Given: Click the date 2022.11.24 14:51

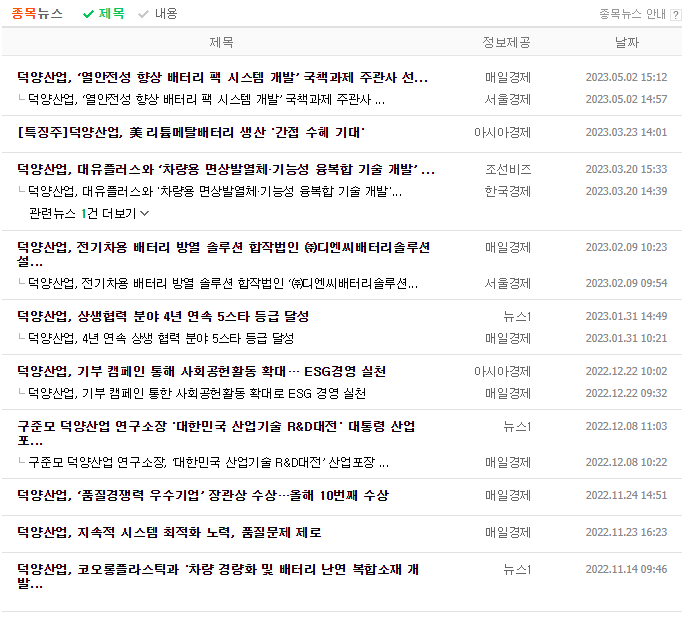Looking at the screenshot, I should coord(626,495).
